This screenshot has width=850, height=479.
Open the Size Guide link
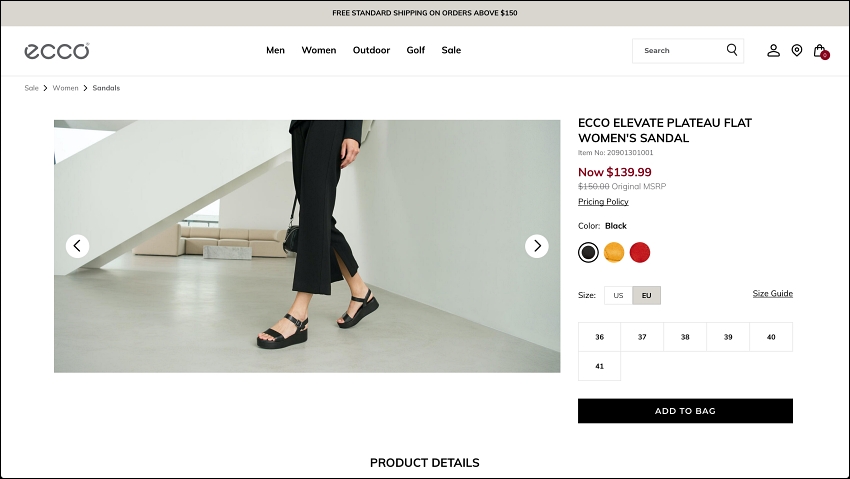772,294
